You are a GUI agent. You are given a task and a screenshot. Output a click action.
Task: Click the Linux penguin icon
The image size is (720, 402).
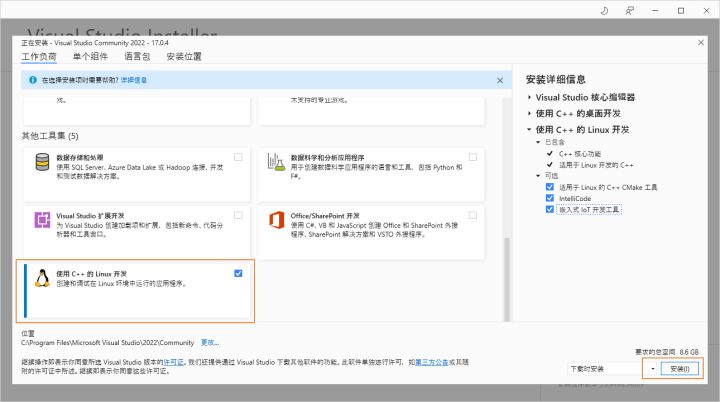point(42,278)
